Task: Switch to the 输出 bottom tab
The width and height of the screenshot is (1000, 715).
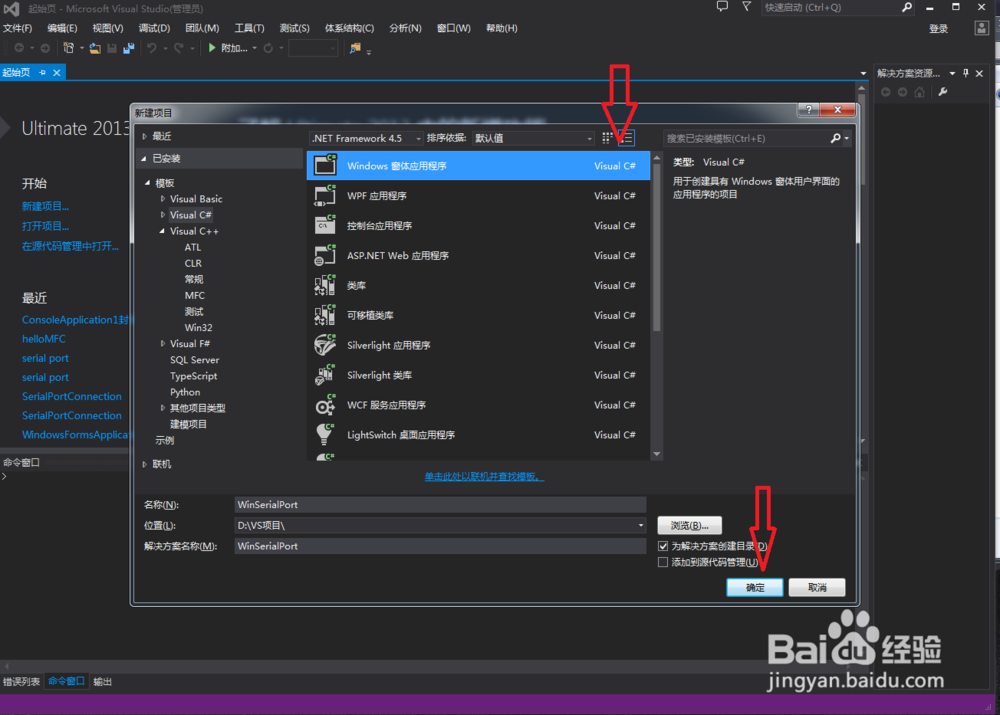Action: click(x=103, y=682)
